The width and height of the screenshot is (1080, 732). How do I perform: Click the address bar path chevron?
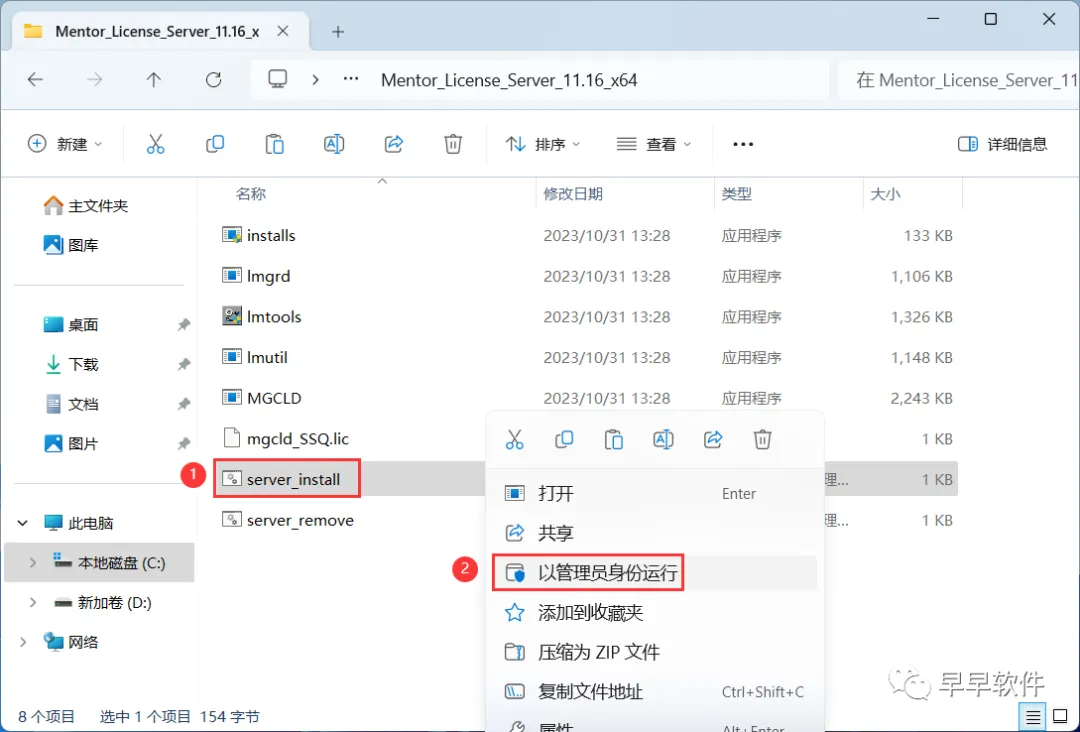pos(315,80)
